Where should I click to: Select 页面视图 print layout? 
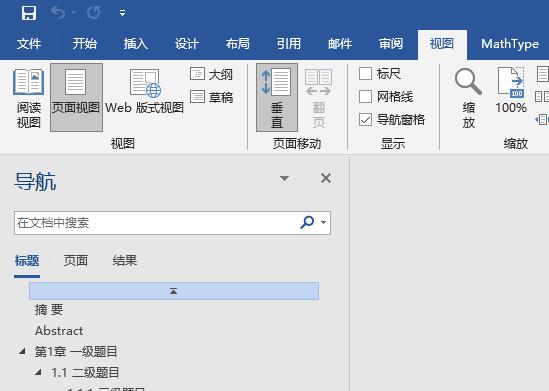coord(76,97)
